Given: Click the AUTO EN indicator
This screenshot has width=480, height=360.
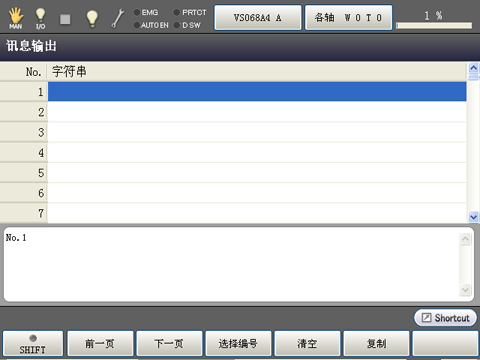Looking at the screenshot, I should click(x=151, y=25).
